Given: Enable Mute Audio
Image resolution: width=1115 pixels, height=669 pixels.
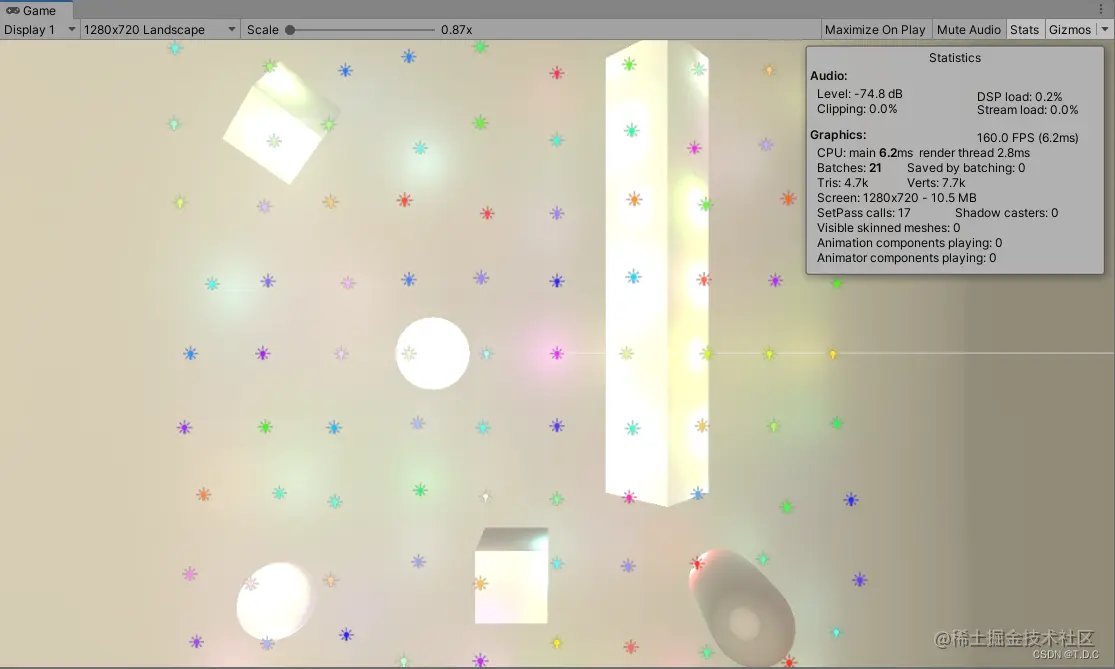Looking at the screenshot, I should 967,29.
